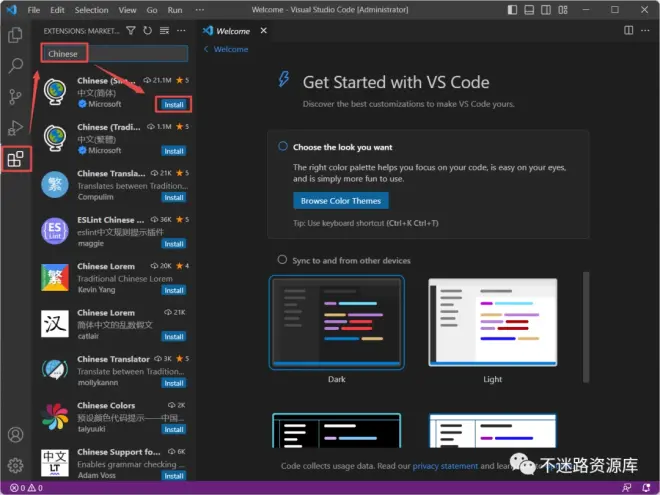Viewport: 660px width, 495px height.
Task: Refresh the extensions list
Action: [147, 31]
